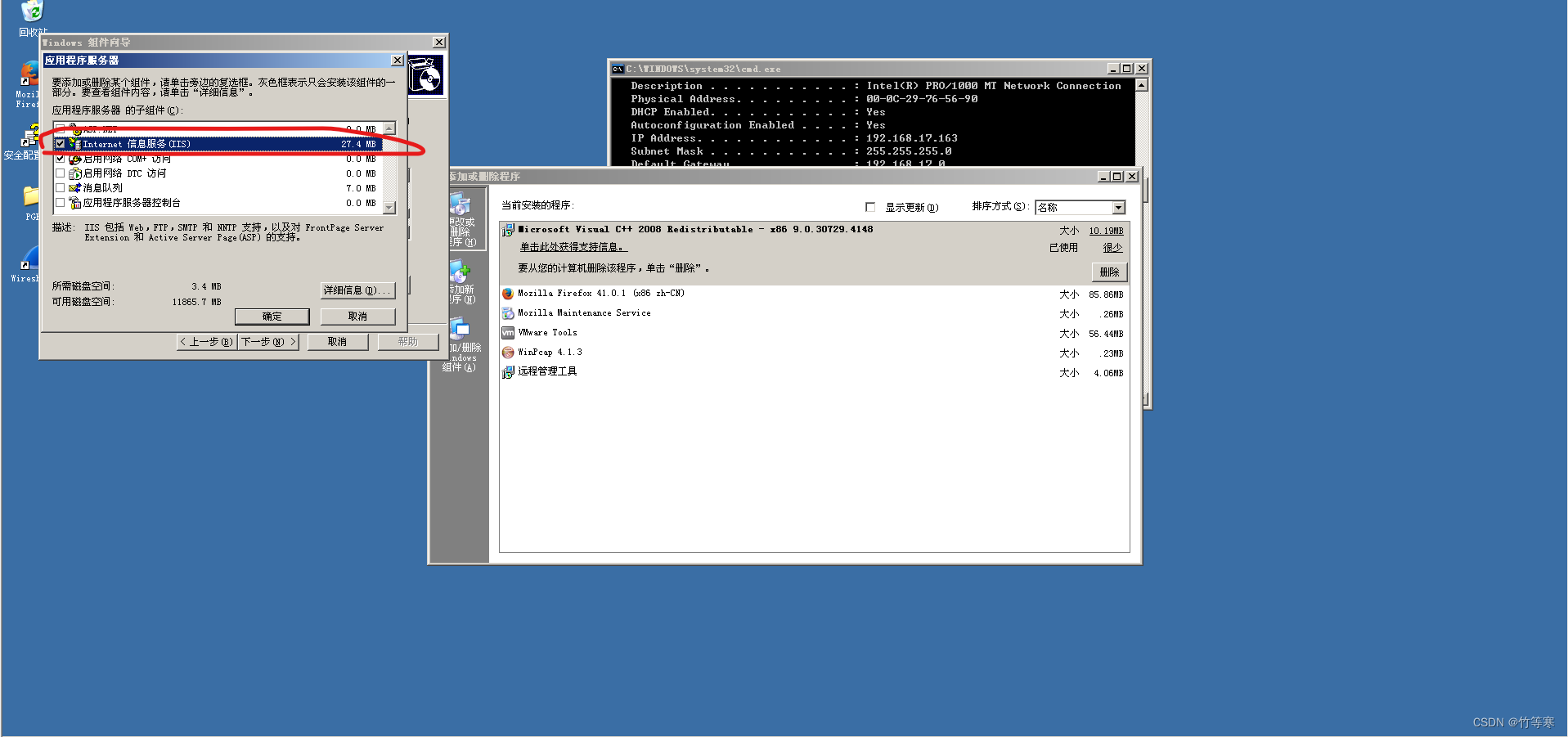This screenshot has width=1568, height=737.
Task: Click the VMware Tools program icon
Action: click(508, 333)
